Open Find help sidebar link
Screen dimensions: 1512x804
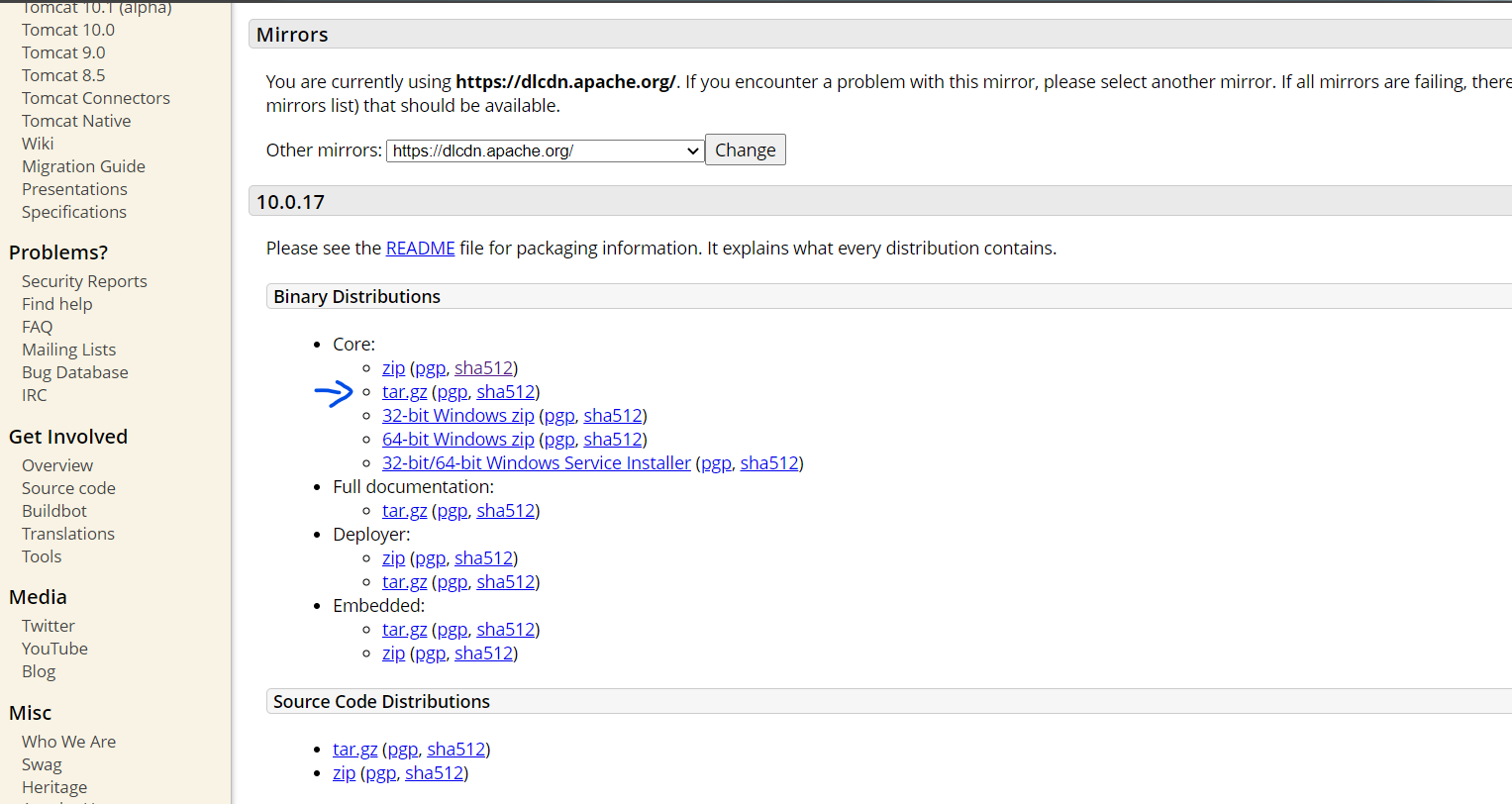tap(57, 304)
